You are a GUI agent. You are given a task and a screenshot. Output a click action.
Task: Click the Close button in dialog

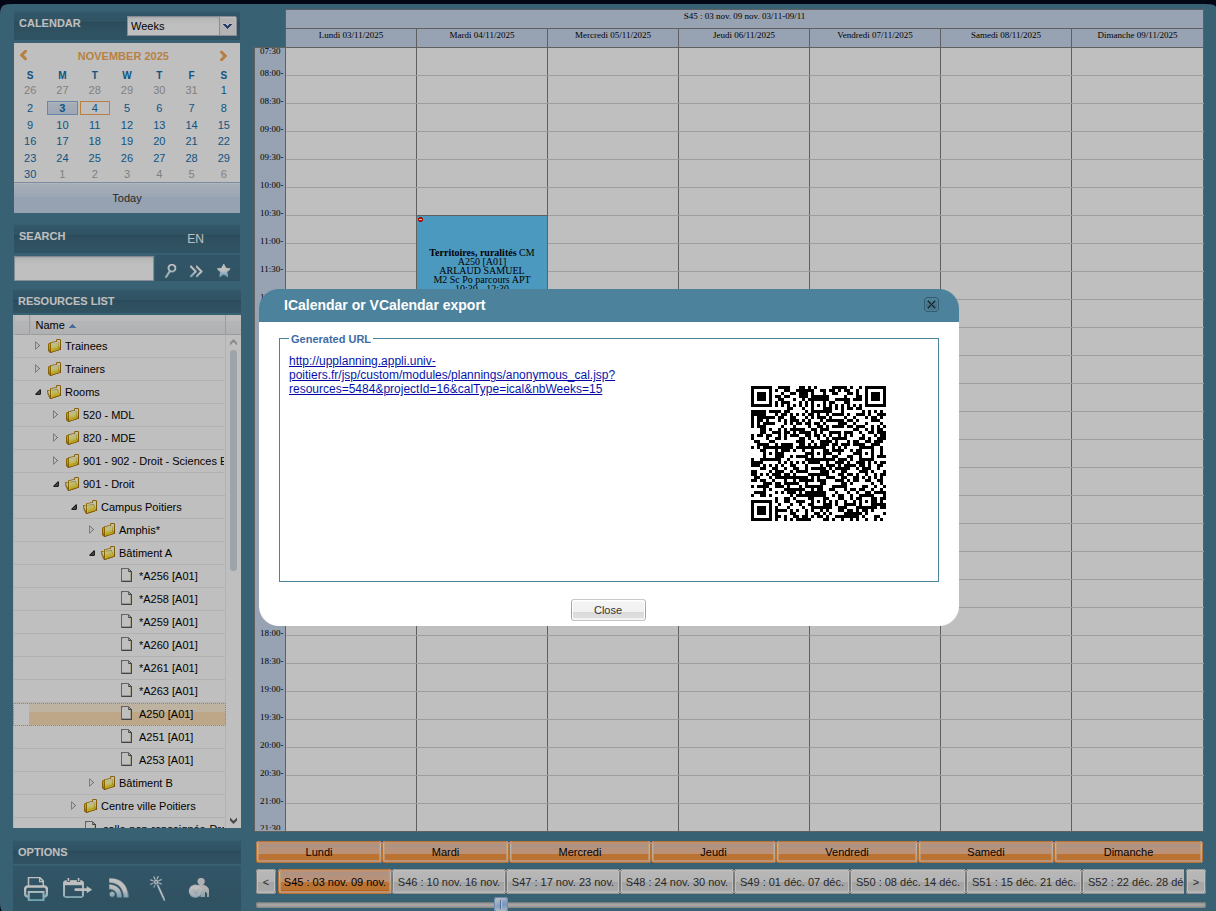tap(608, 610)
